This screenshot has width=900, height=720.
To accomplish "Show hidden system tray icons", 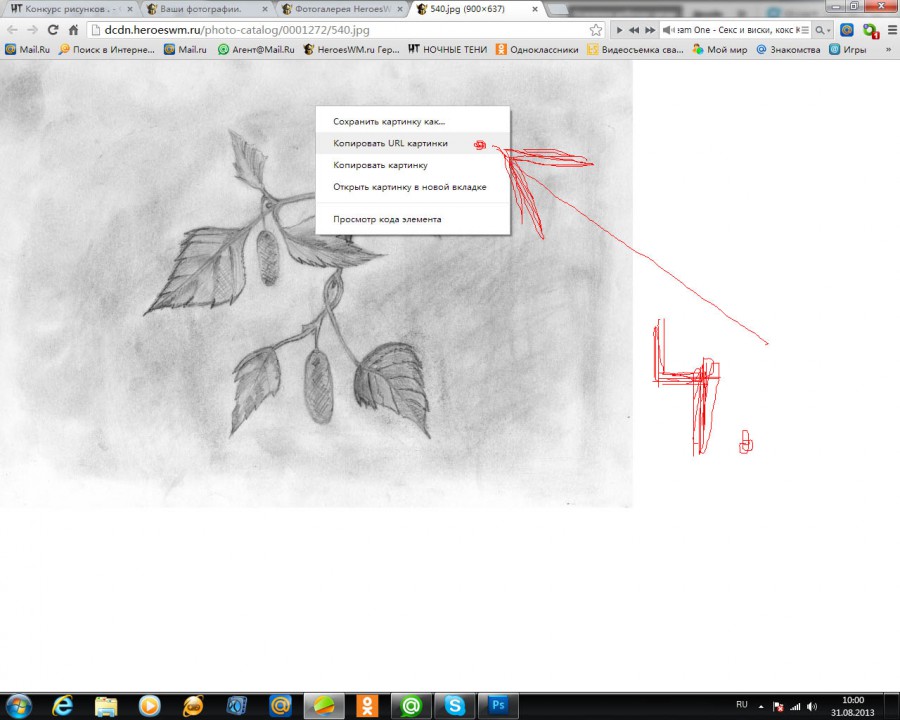I will (x=761, y=706).
